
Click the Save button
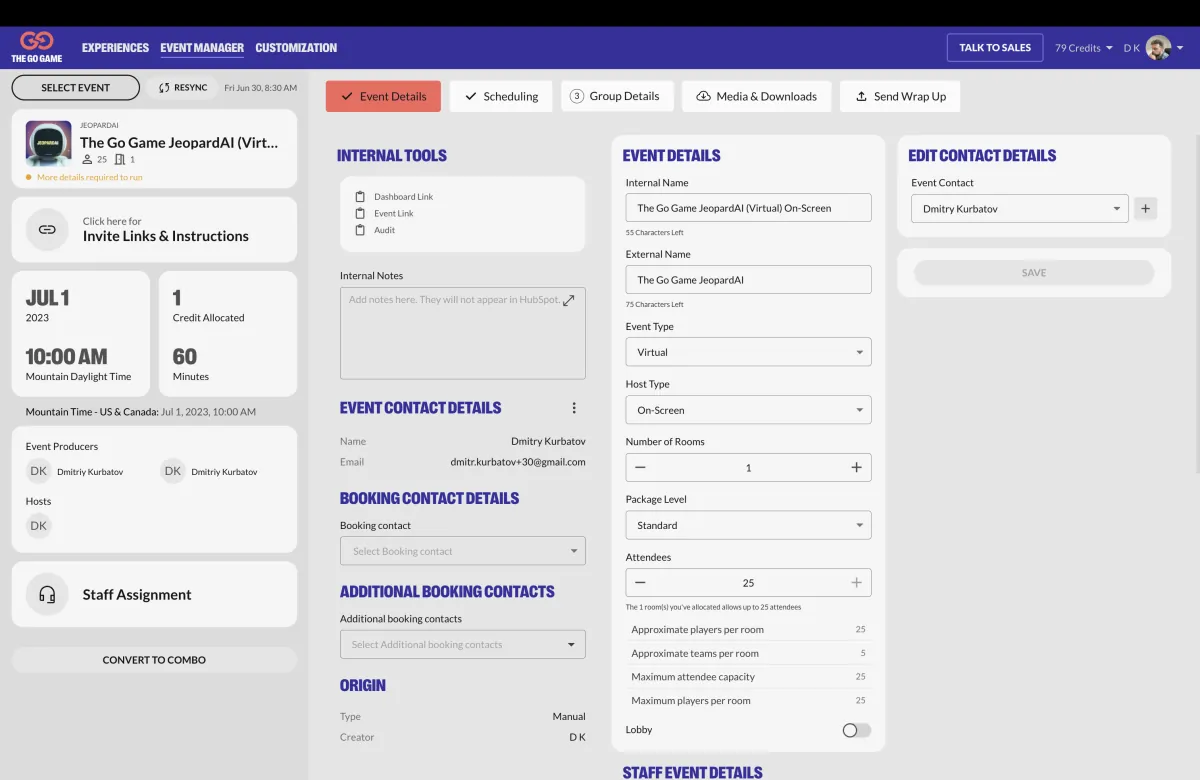point(1034,272)
